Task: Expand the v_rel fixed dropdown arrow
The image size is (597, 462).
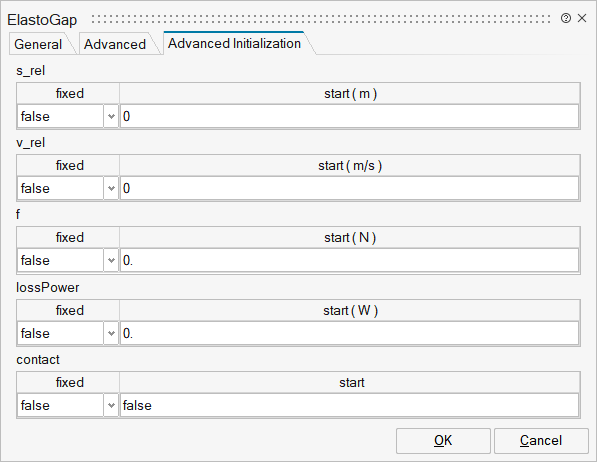Action: (111, 189)
